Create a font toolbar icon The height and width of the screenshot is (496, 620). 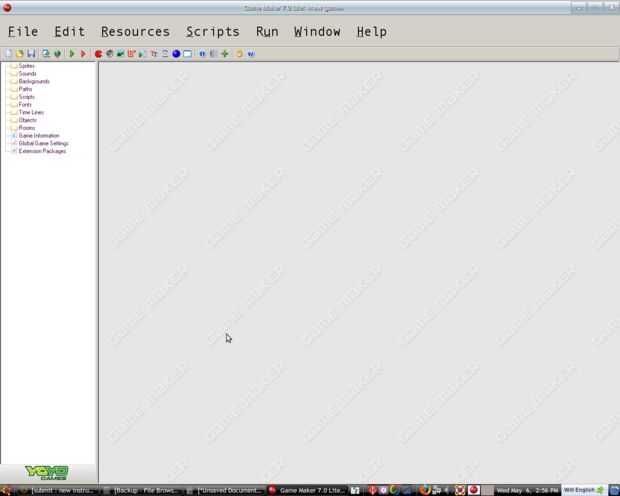tap(154, 53)
